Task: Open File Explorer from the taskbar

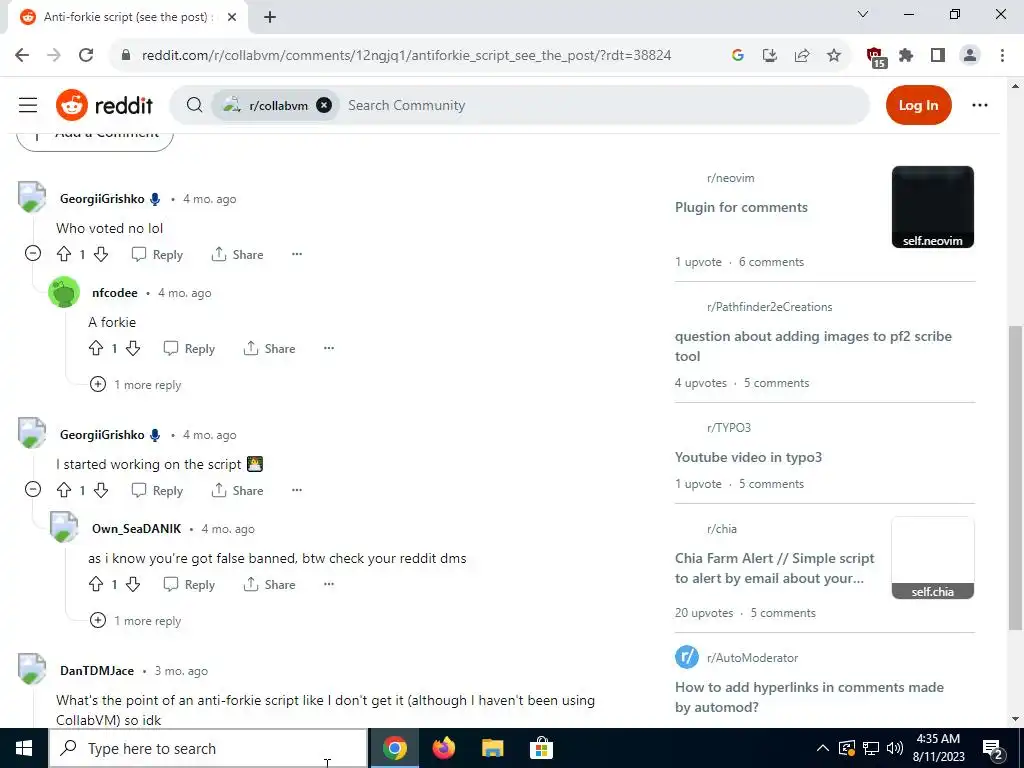Action: [x=492, y=748]
